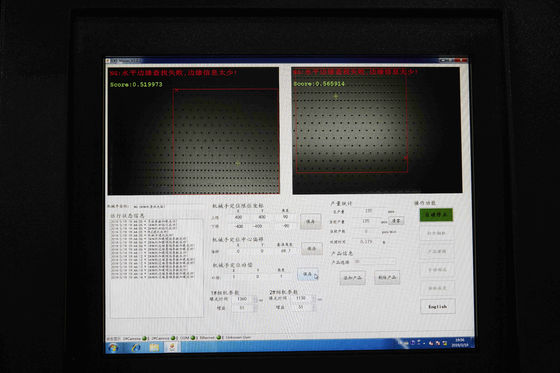Screen dimensions: 560x373
Task: Switch interface language with English button
Action: (x=438, y=307)
